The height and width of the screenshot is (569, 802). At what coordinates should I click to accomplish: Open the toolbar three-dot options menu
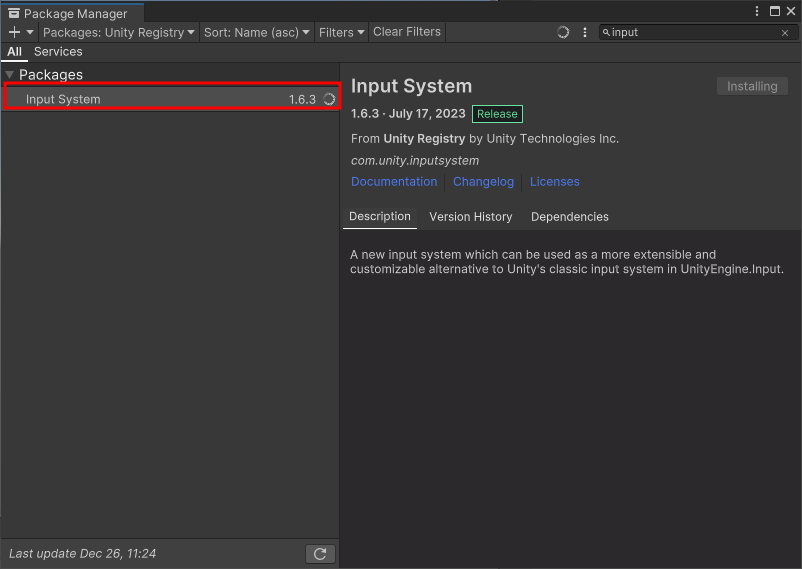pyautogui.click(x=585, y=32)
